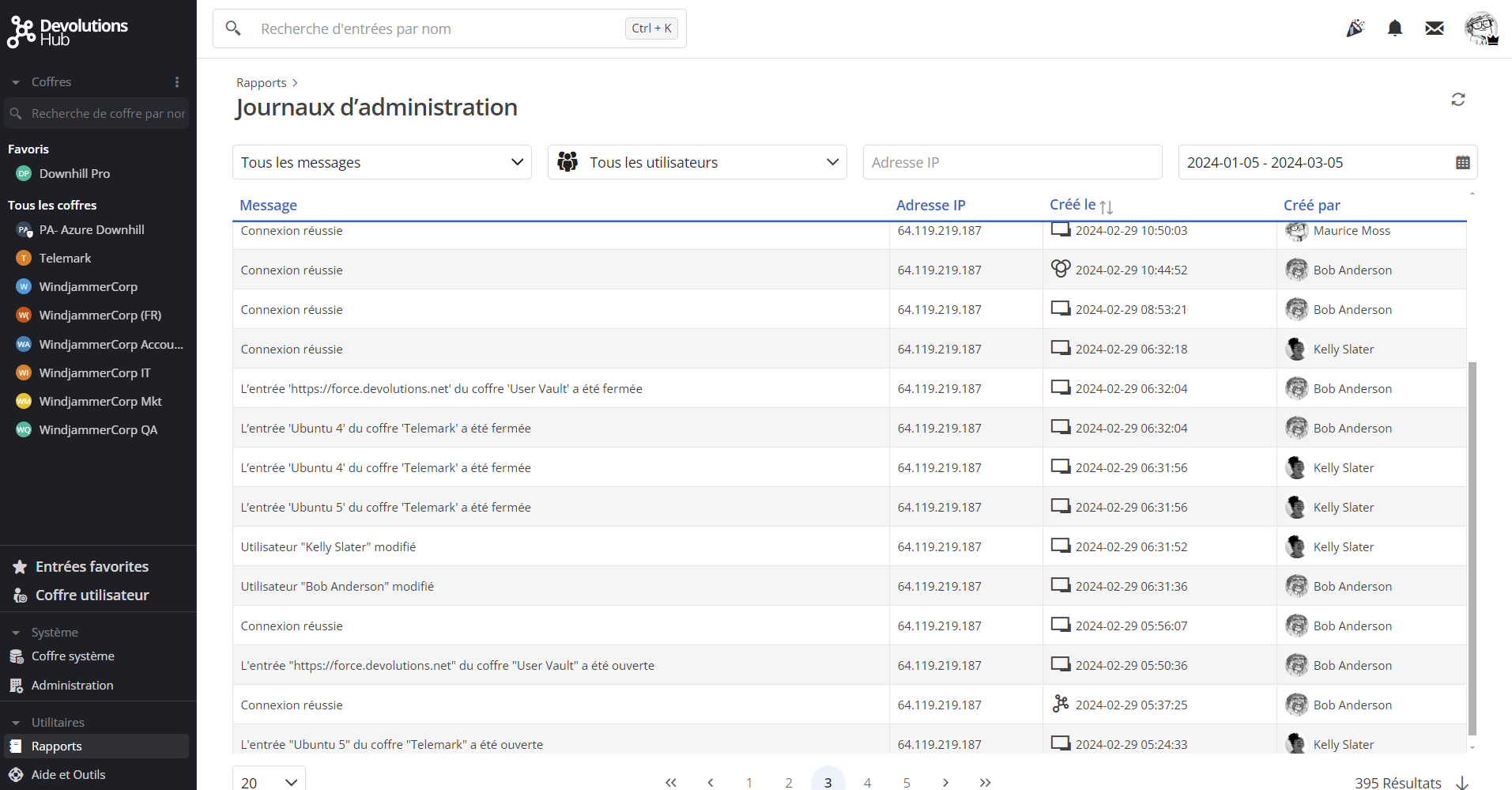This screenshot has width=1512, height=790.
Task: Open the Coffres three-dot options menu
Action: [177, 81]
